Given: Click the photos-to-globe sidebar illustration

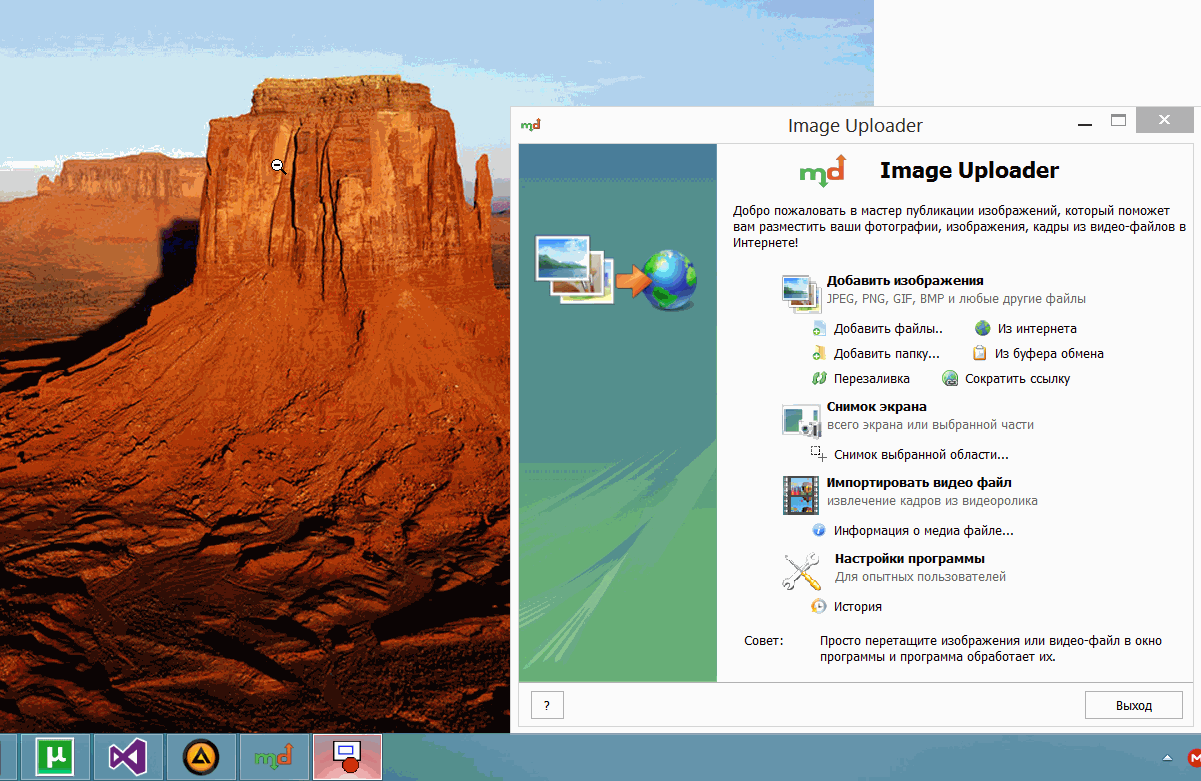Looking at the screenshot, I should pos(616,271).
